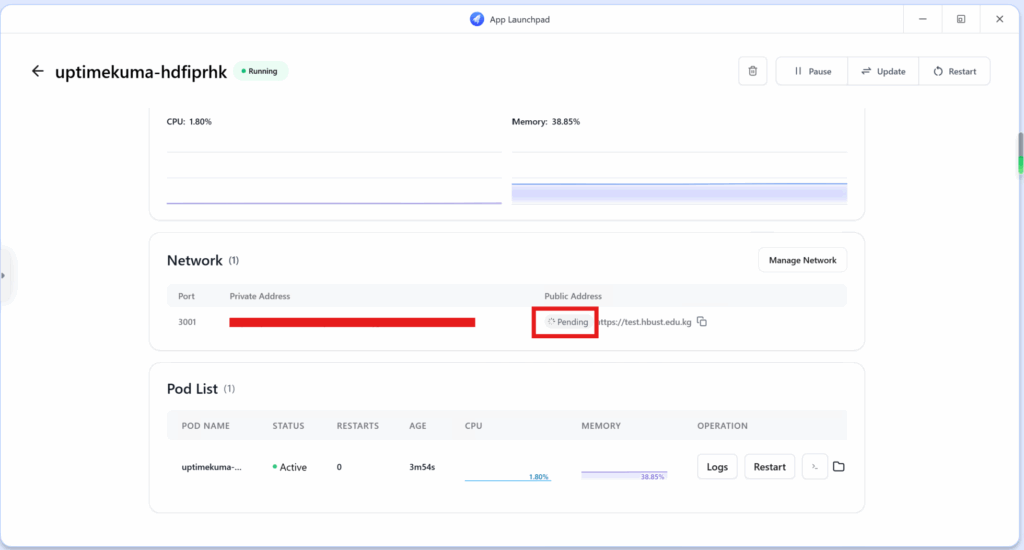The height and width of the screenshot is (550, 1024).
Task: Copy the public address with the copy icon
Action: tap(702, 322)
